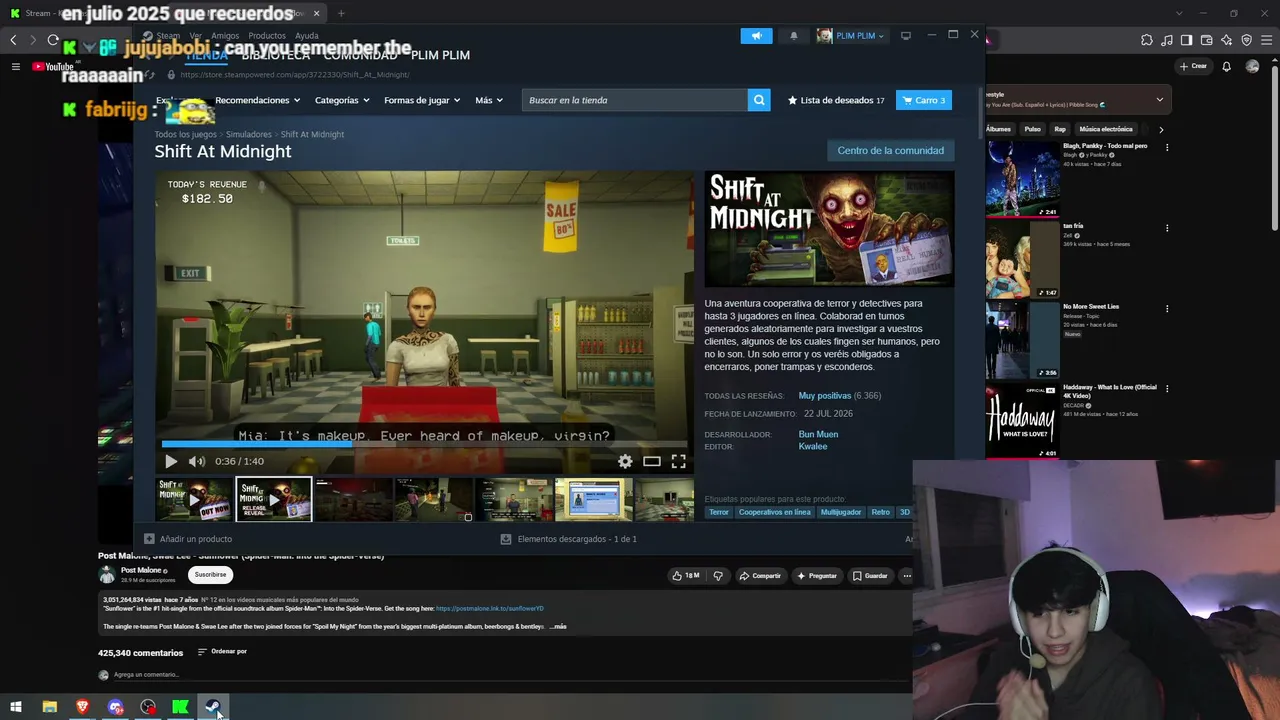The width and height of the screenshot is (1280, 720).
Task: Open Brave media control music icon
Action: click(1167, 40)
